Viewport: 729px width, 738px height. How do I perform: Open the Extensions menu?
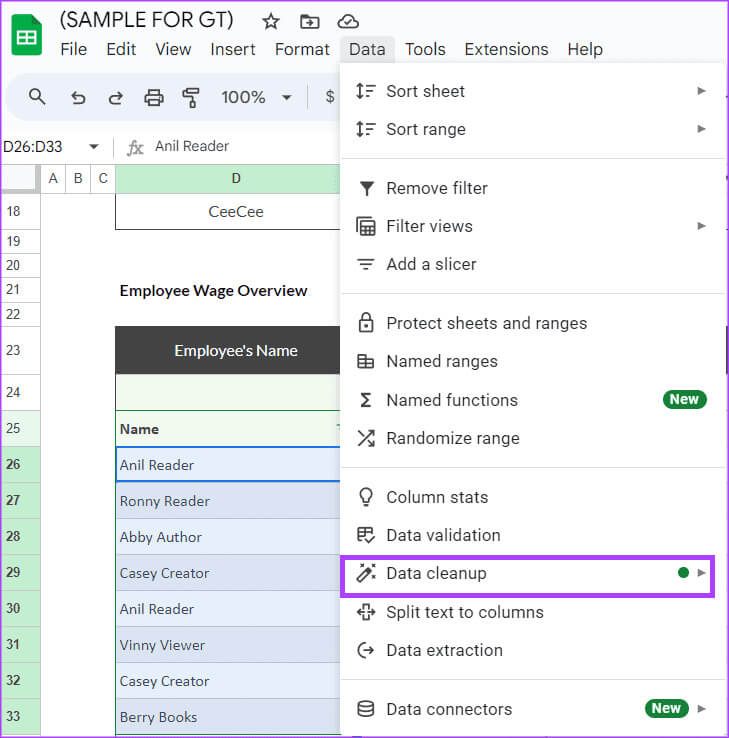[506, 49]
